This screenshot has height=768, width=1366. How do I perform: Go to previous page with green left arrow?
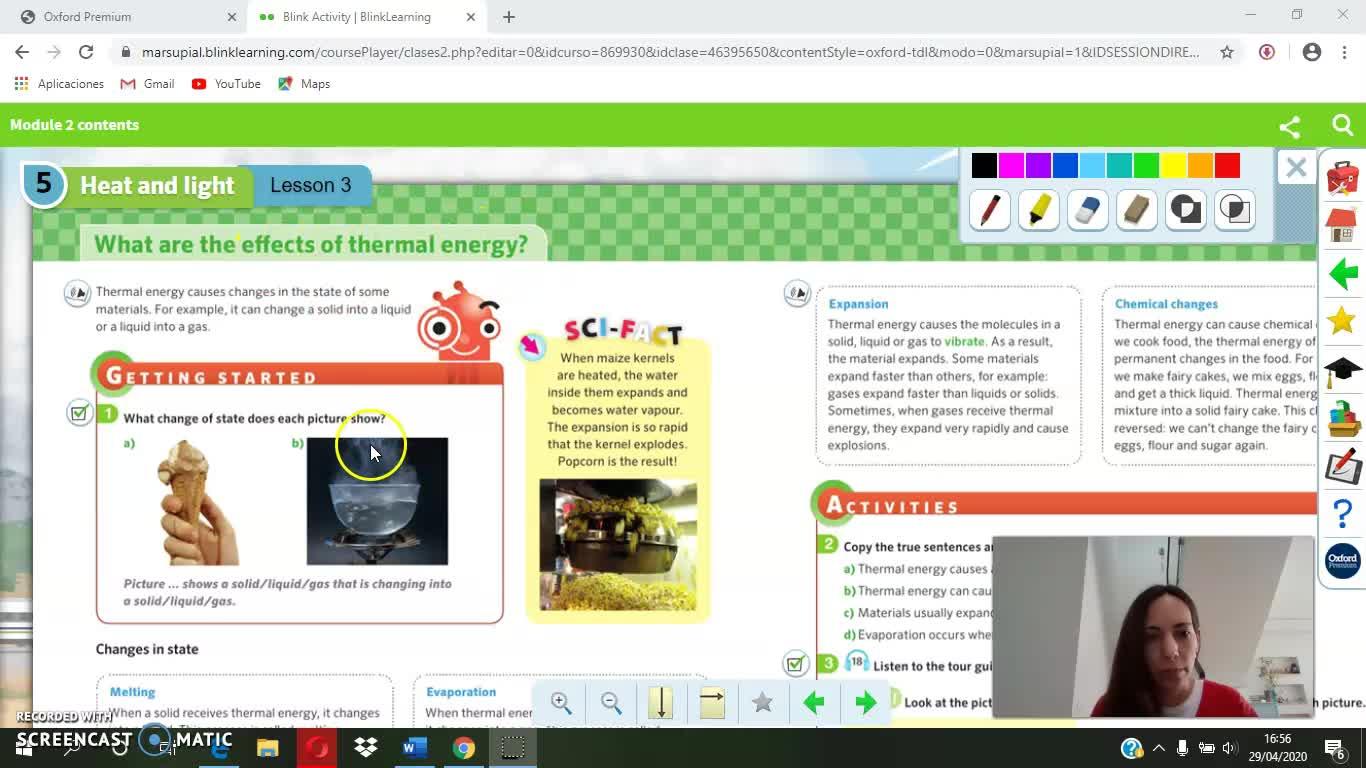click(x=814, y=703)
